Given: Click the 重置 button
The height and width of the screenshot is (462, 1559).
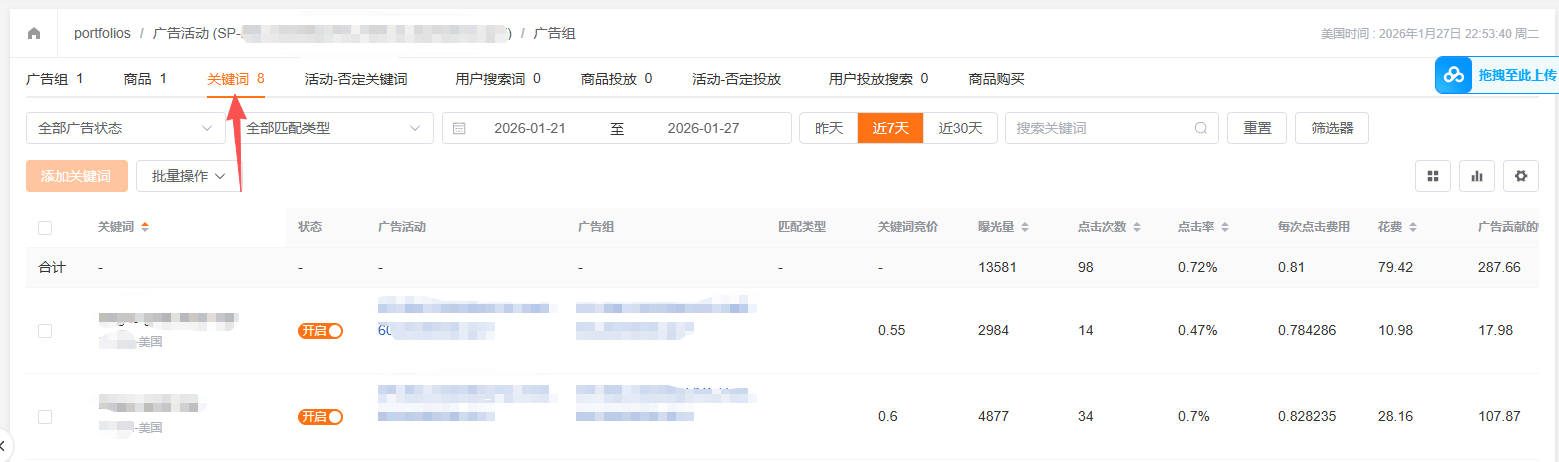Looking at the screenshot, I should click(1257, 129).
